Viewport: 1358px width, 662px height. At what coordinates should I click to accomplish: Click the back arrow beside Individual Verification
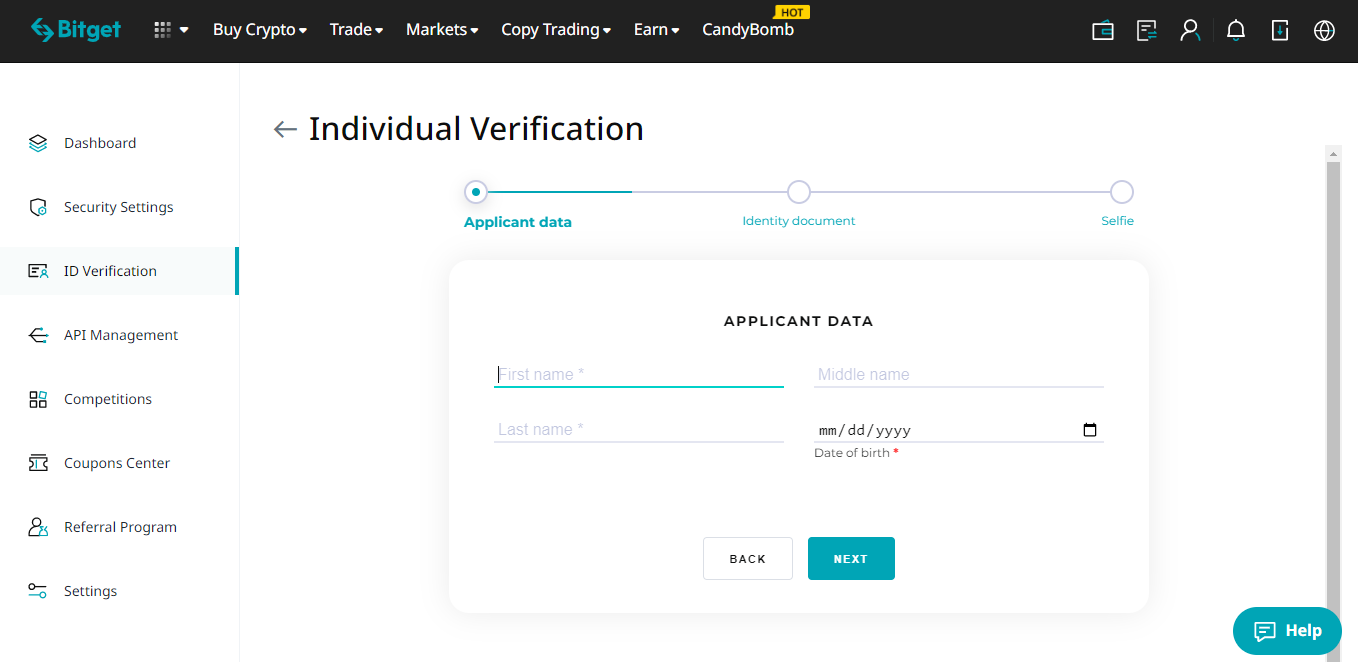coord(285,129)
